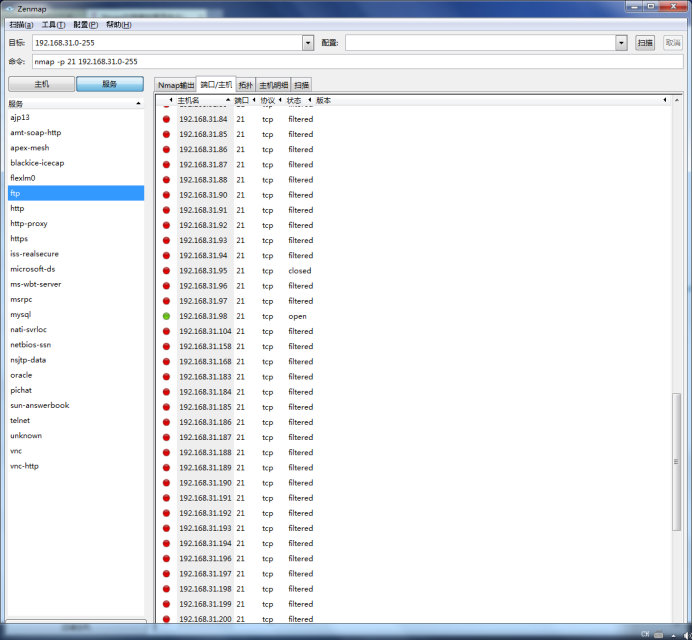The width and height of the screenshot is (693, 641).
Task: Click the results list vertical scrollbar
Action: pyautogui.click(x=676, y=462)
